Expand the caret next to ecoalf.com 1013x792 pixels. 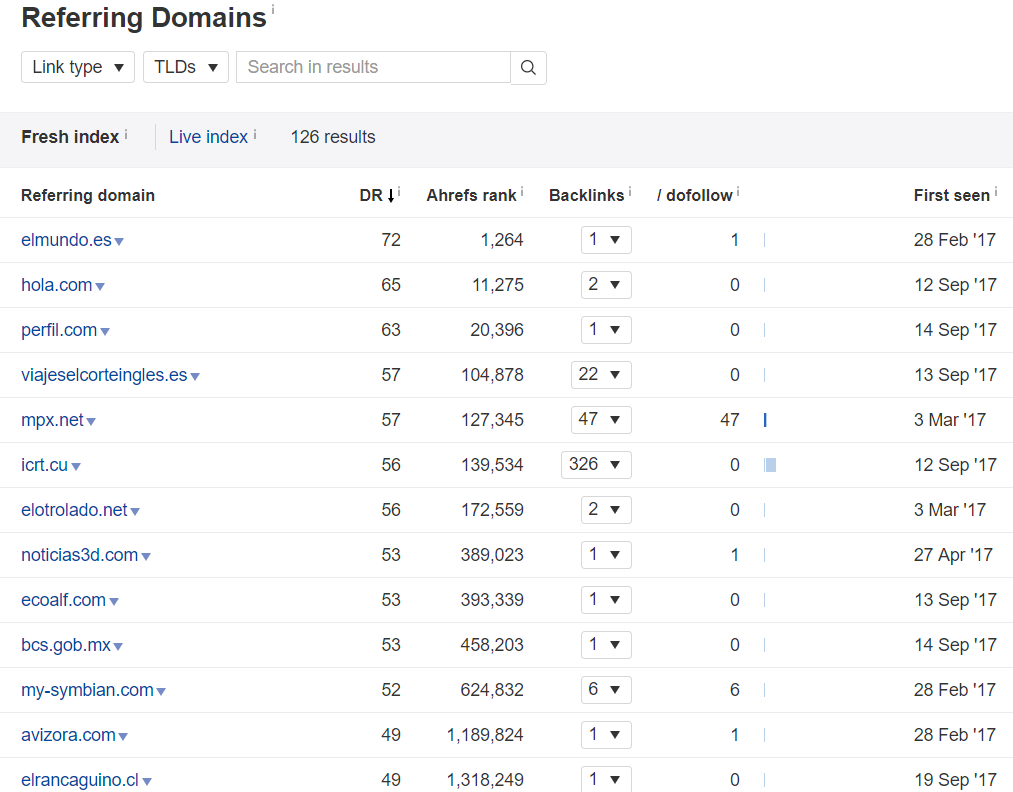[114, 601]
